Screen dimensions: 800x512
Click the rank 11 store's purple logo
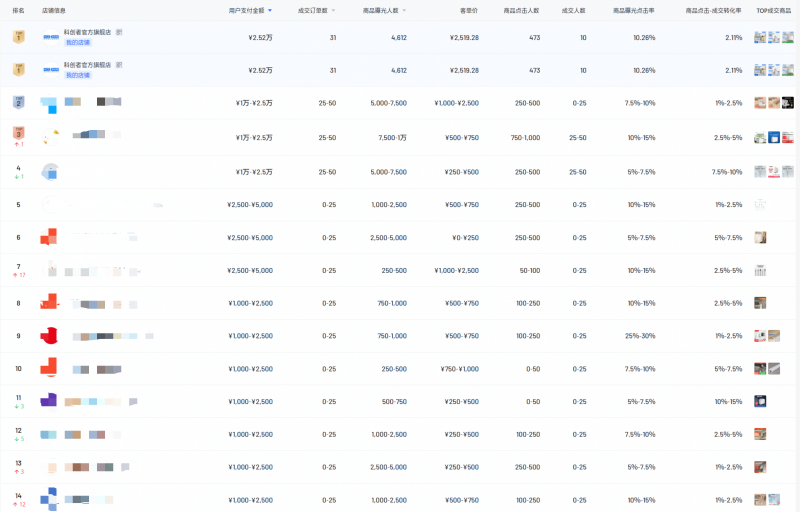tap(48, 400)
